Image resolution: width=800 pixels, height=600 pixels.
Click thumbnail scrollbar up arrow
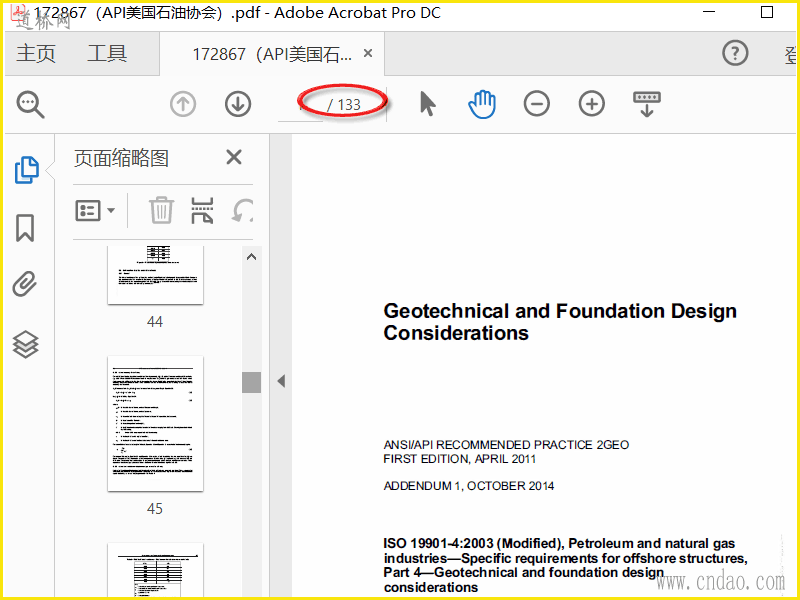[252, 257]
